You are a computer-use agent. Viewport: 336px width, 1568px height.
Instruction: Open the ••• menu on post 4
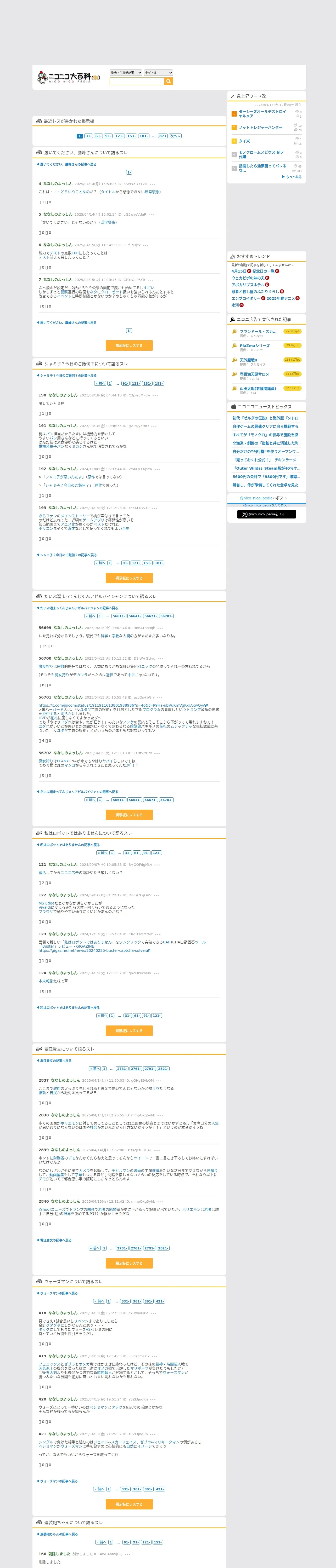point(153,184)
